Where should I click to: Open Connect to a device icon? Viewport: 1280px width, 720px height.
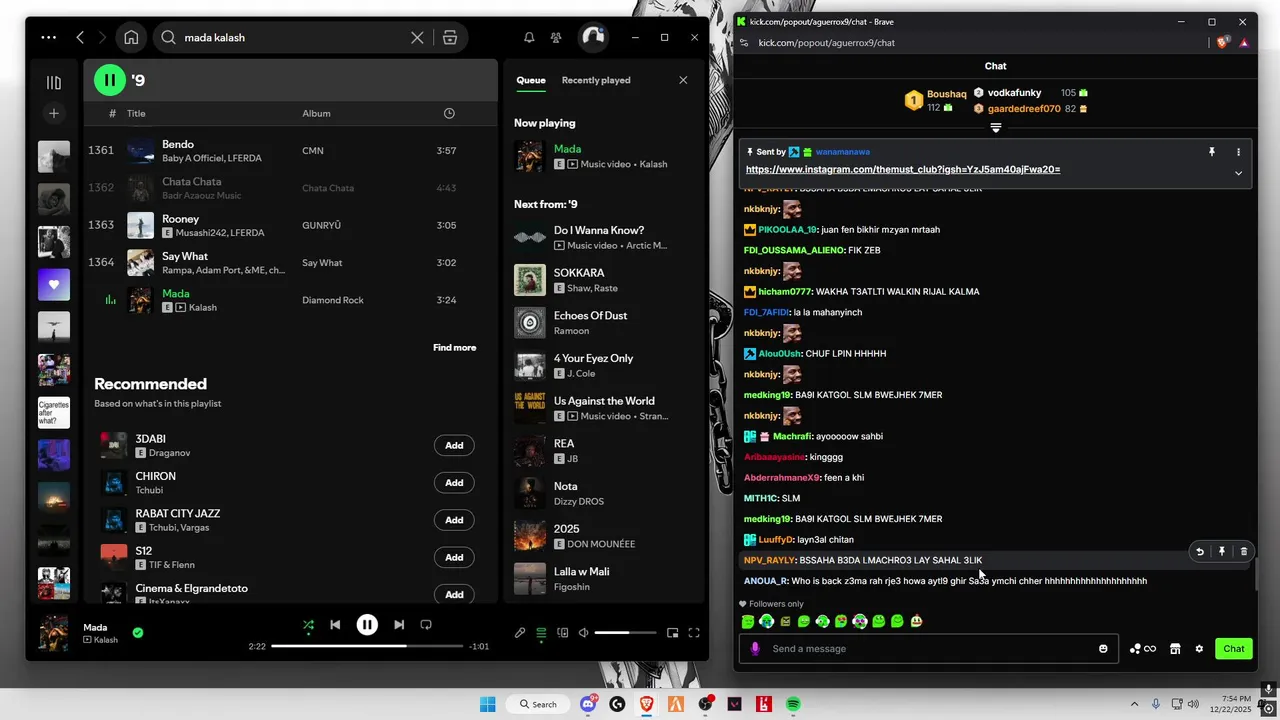tap(562, 633)
